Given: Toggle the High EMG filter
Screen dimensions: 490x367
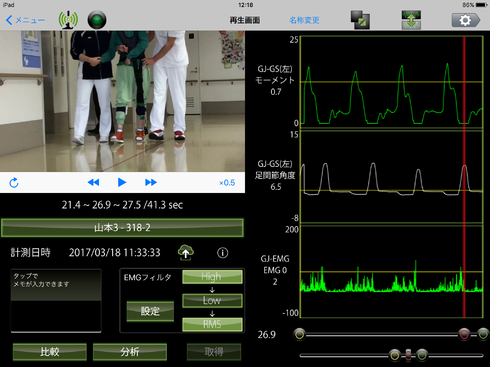Looking at the screenshot, I should click(212, 277).
